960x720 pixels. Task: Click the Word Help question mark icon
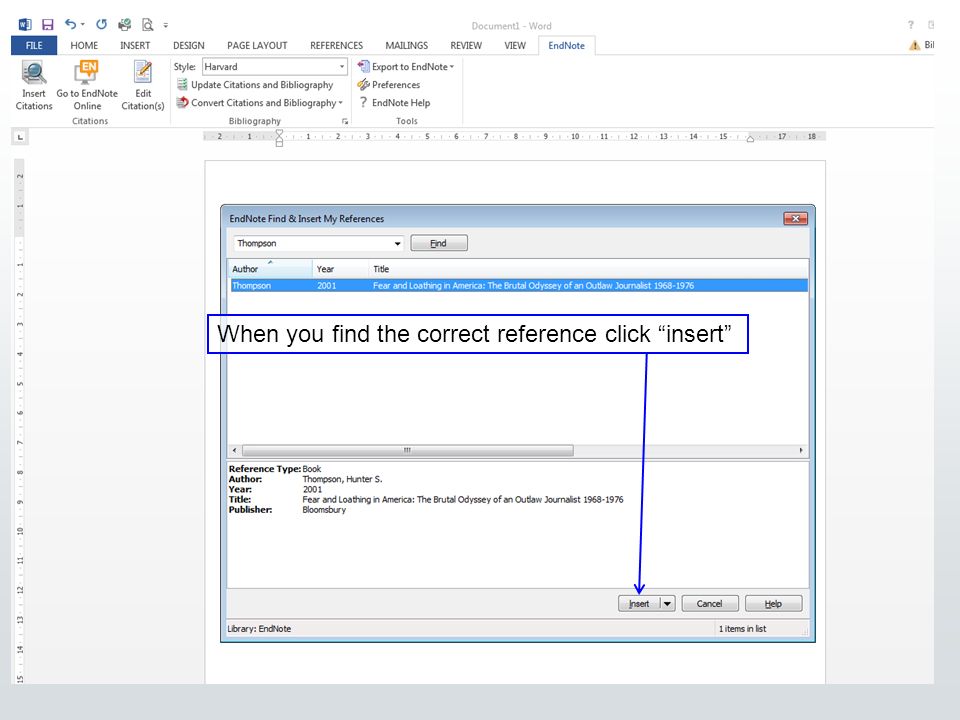coord(910,25)
